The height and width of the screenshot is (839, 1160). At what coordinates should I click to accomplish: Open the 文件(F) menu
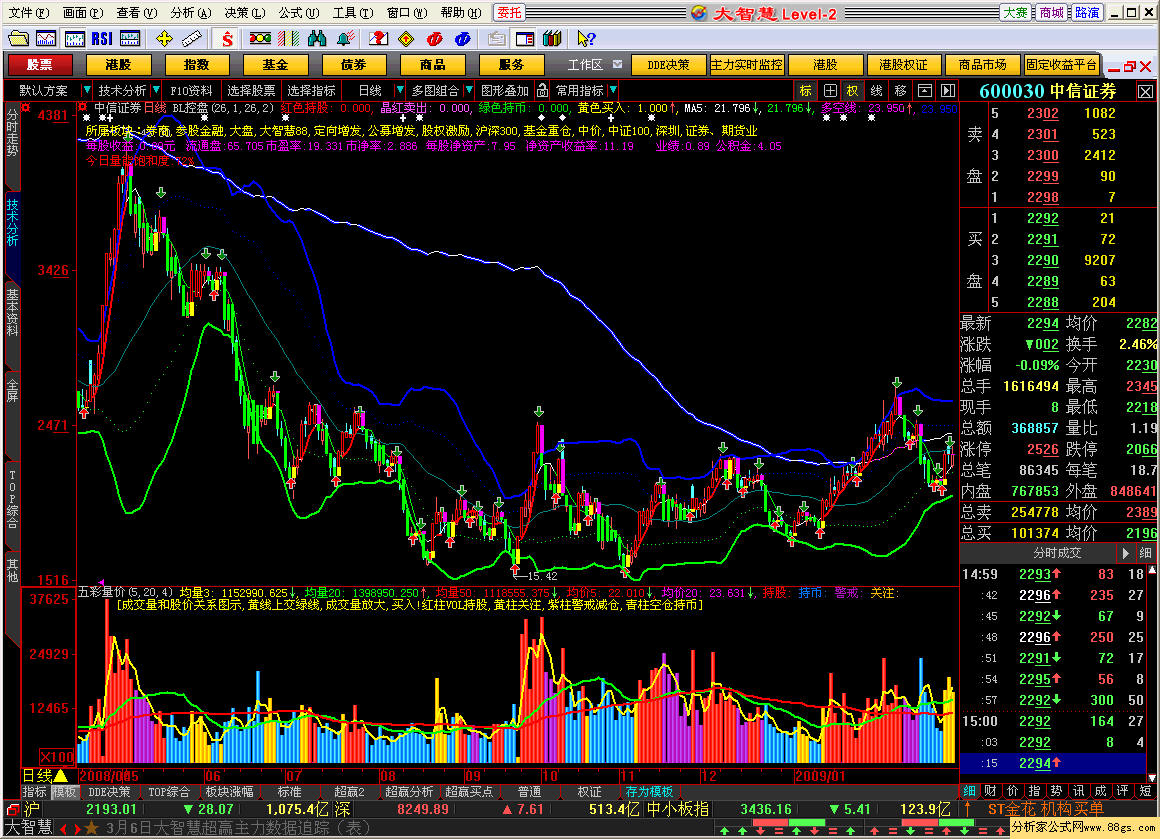pos(29,13)
